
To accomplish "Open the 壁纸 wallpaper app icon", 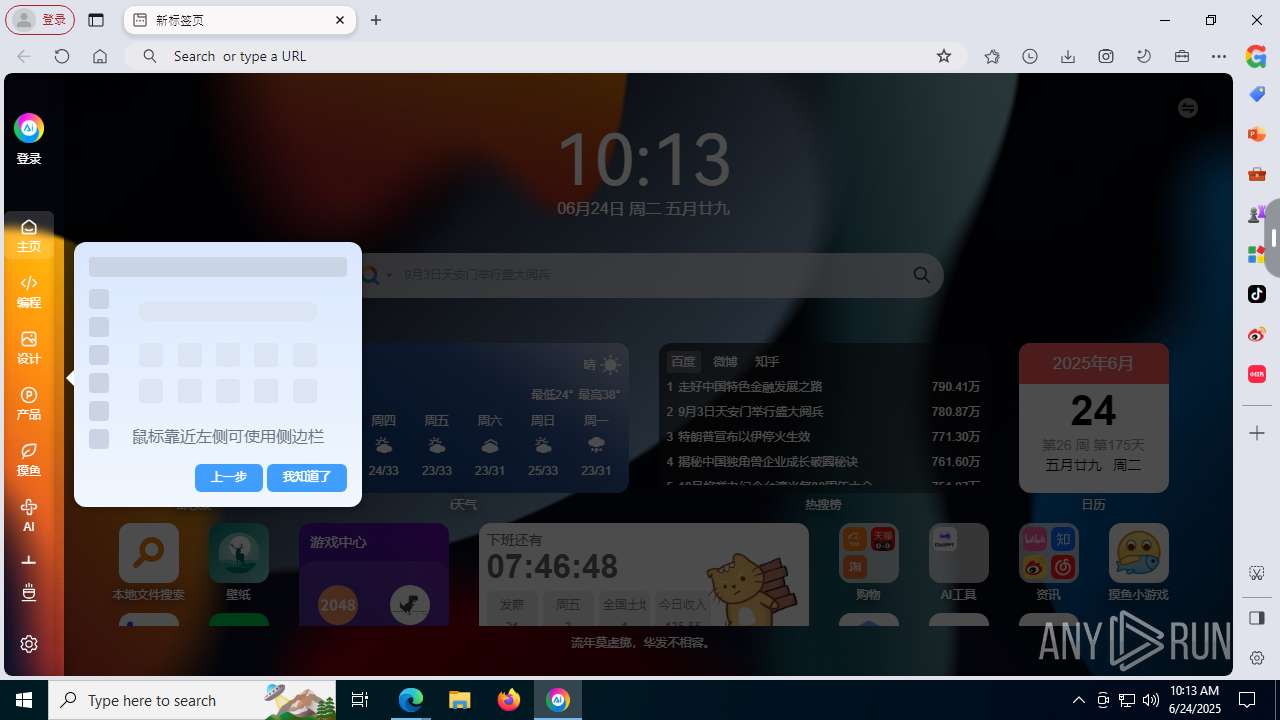I will point(239,553).
